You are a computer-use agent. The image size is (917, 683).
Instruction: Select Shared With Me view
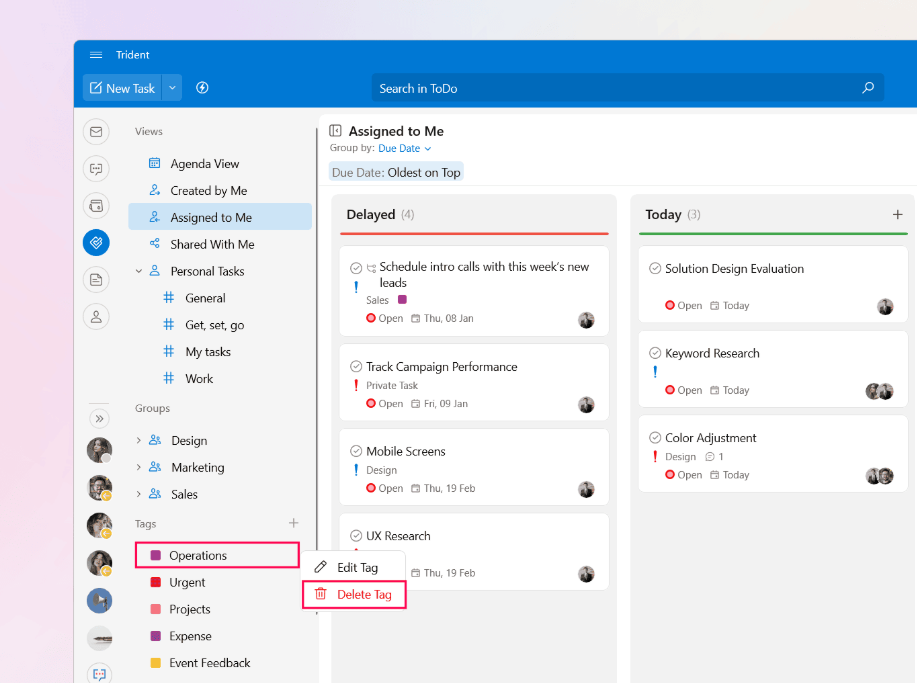coord(220,244)
